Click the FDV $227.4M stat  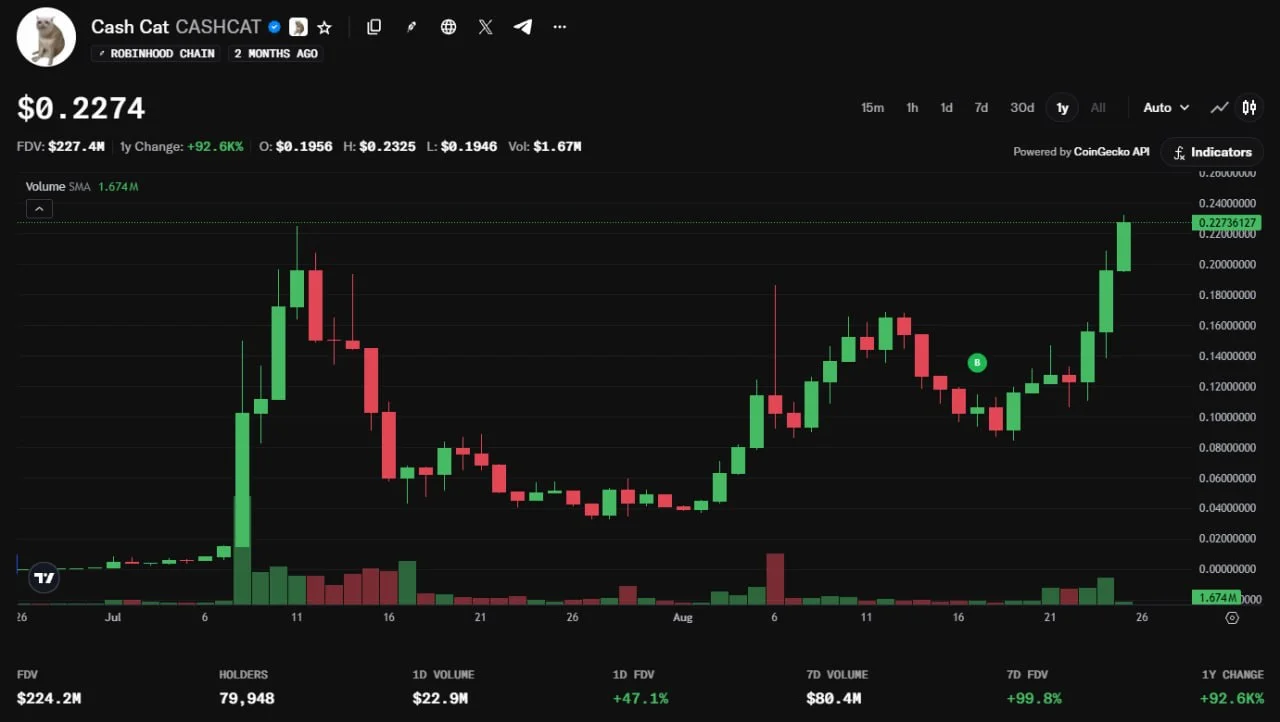click(61, 146)
